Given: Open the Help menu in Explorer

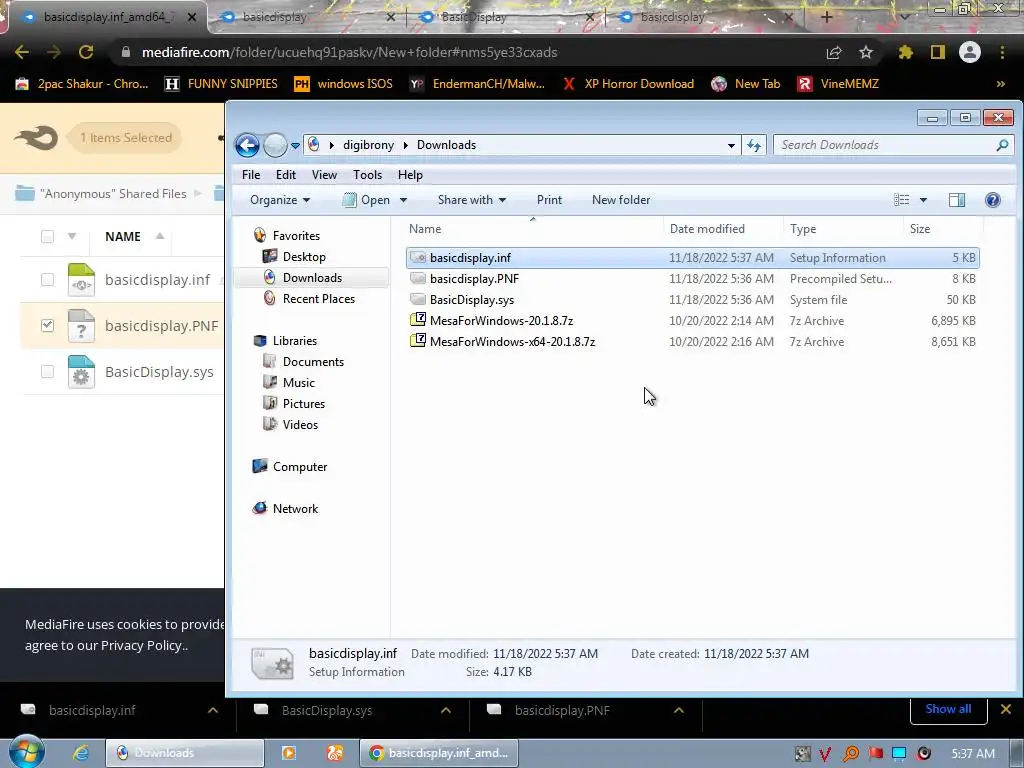Looking at the screenshot, I should coord(410,174).
